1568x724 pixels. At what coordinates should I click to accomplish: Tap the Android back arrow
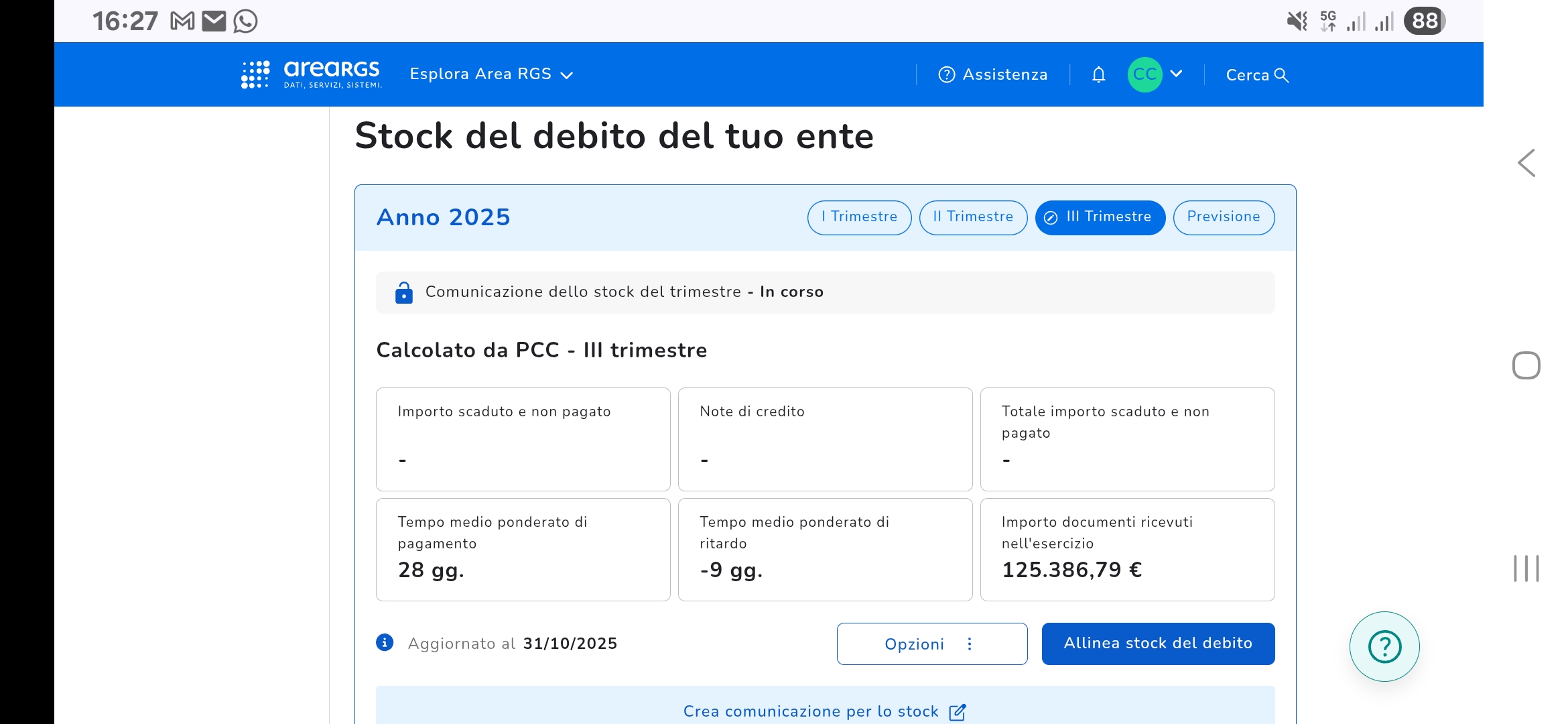tap(1526, 163)
